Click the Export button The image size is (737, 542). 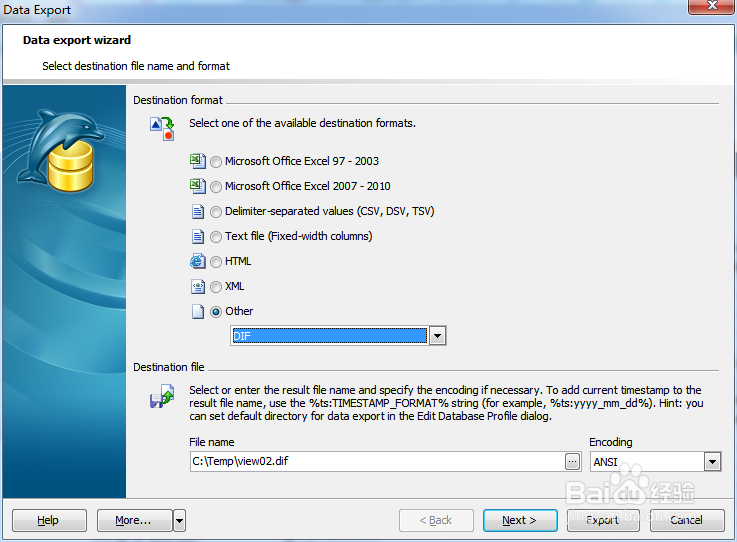603,520
